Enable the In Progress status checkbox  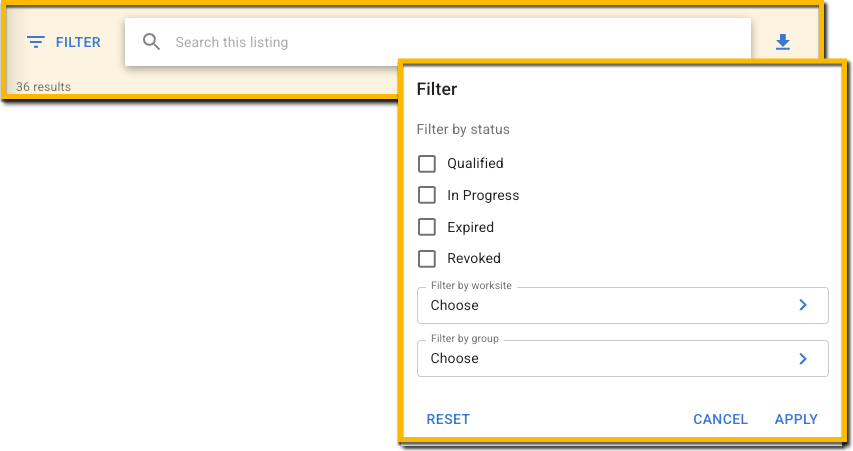pos(427,195)
